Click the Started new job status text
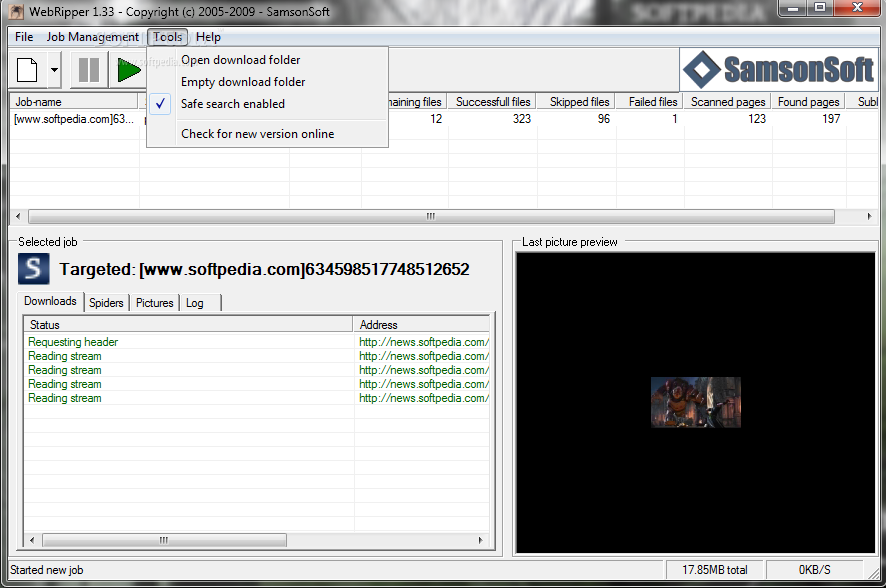 pos(46,570)
